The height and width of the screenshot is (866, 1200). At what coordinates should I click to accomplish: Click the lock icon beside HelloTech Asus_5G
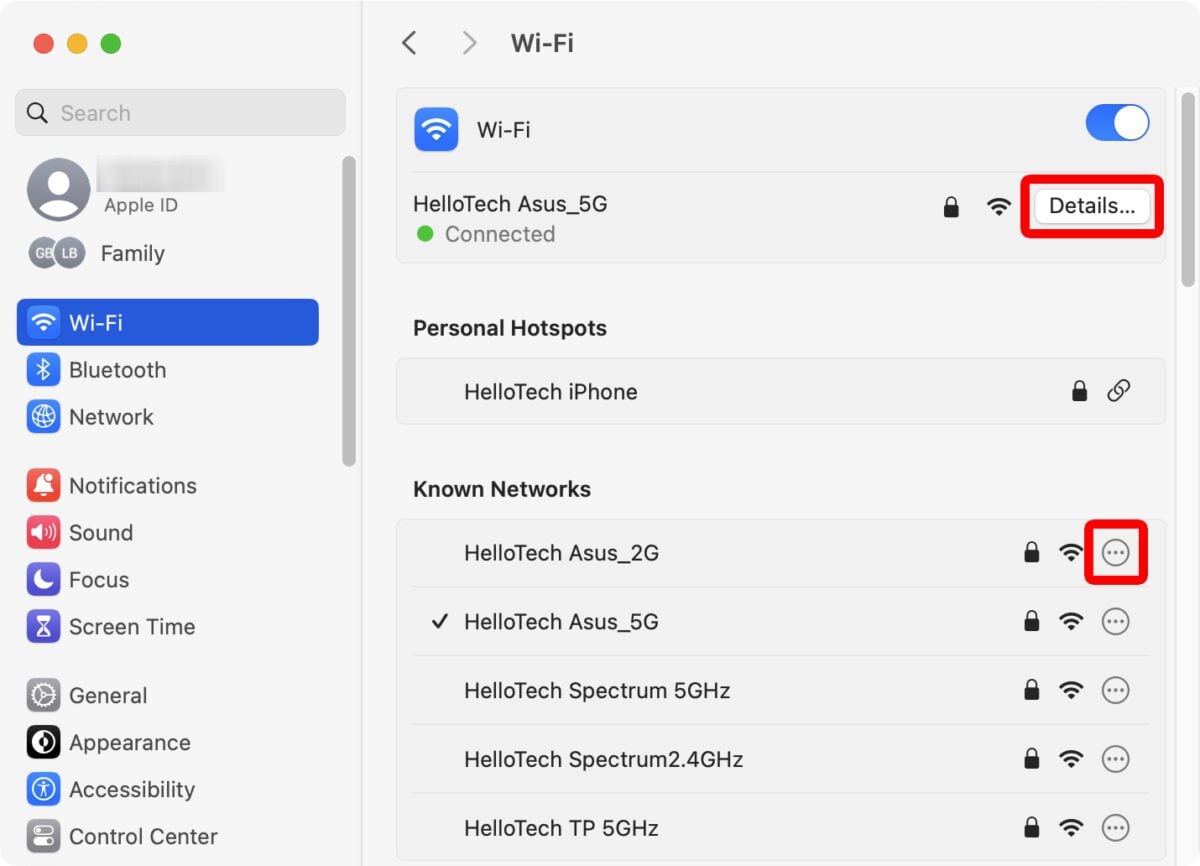point(950,206)
